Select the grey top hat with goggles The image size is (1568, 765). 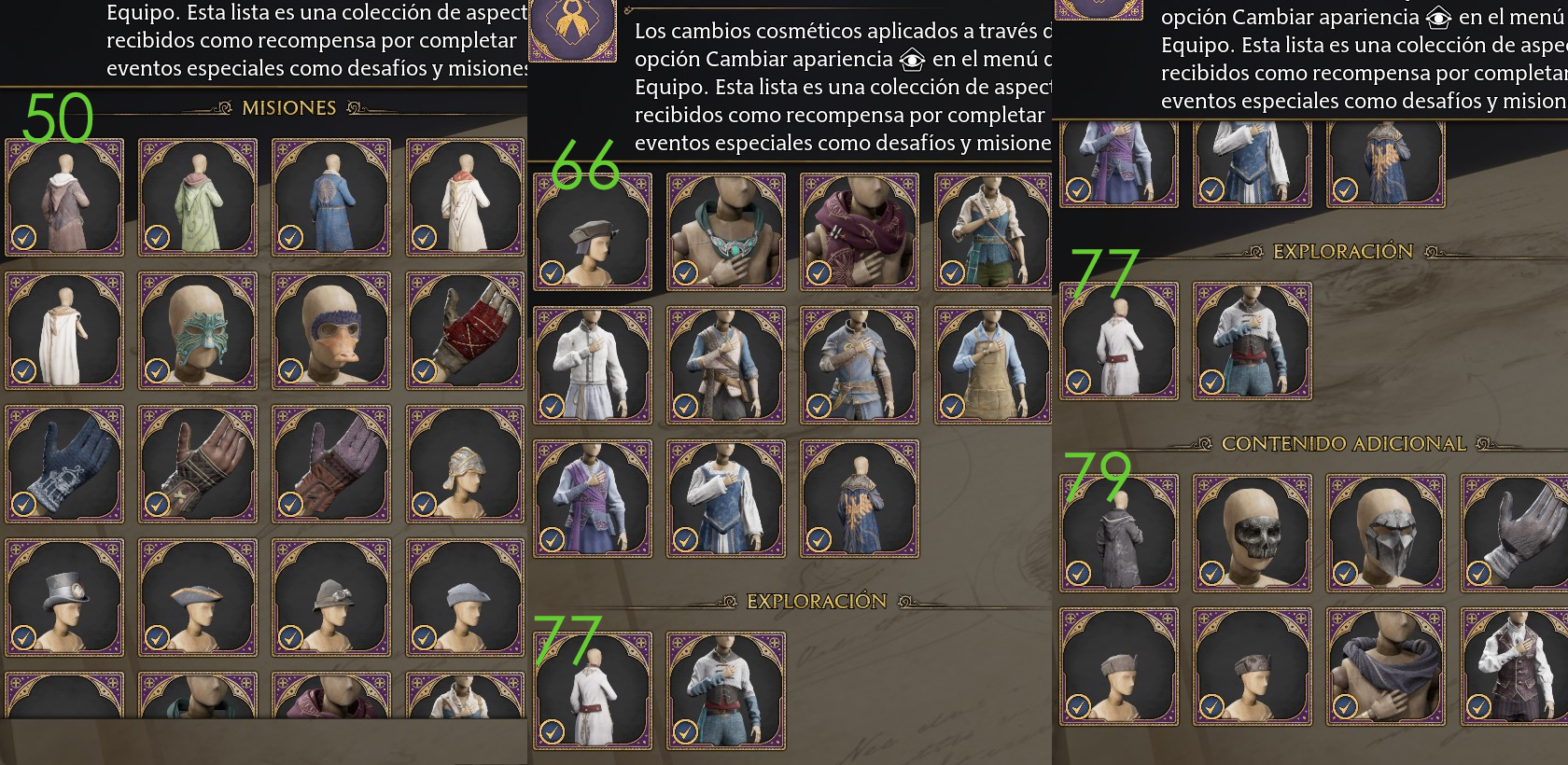[64, 597]
